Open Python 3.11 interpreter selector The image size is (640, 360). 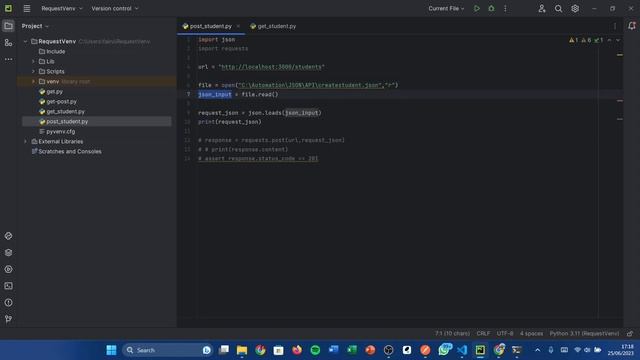584,333
